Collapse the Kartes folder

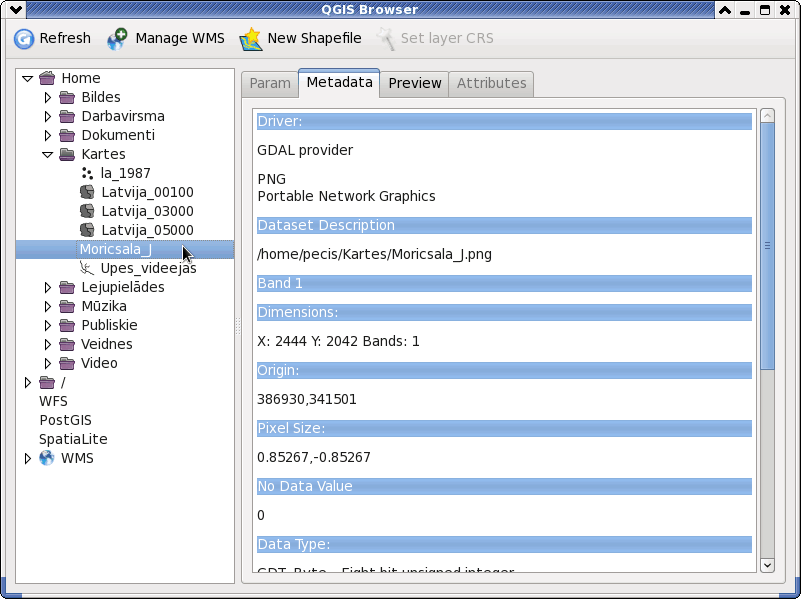tap(48, 154)
